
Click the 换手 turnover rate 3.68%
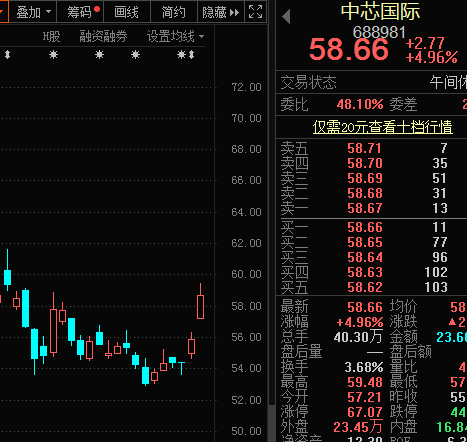(x=364, y=367)
